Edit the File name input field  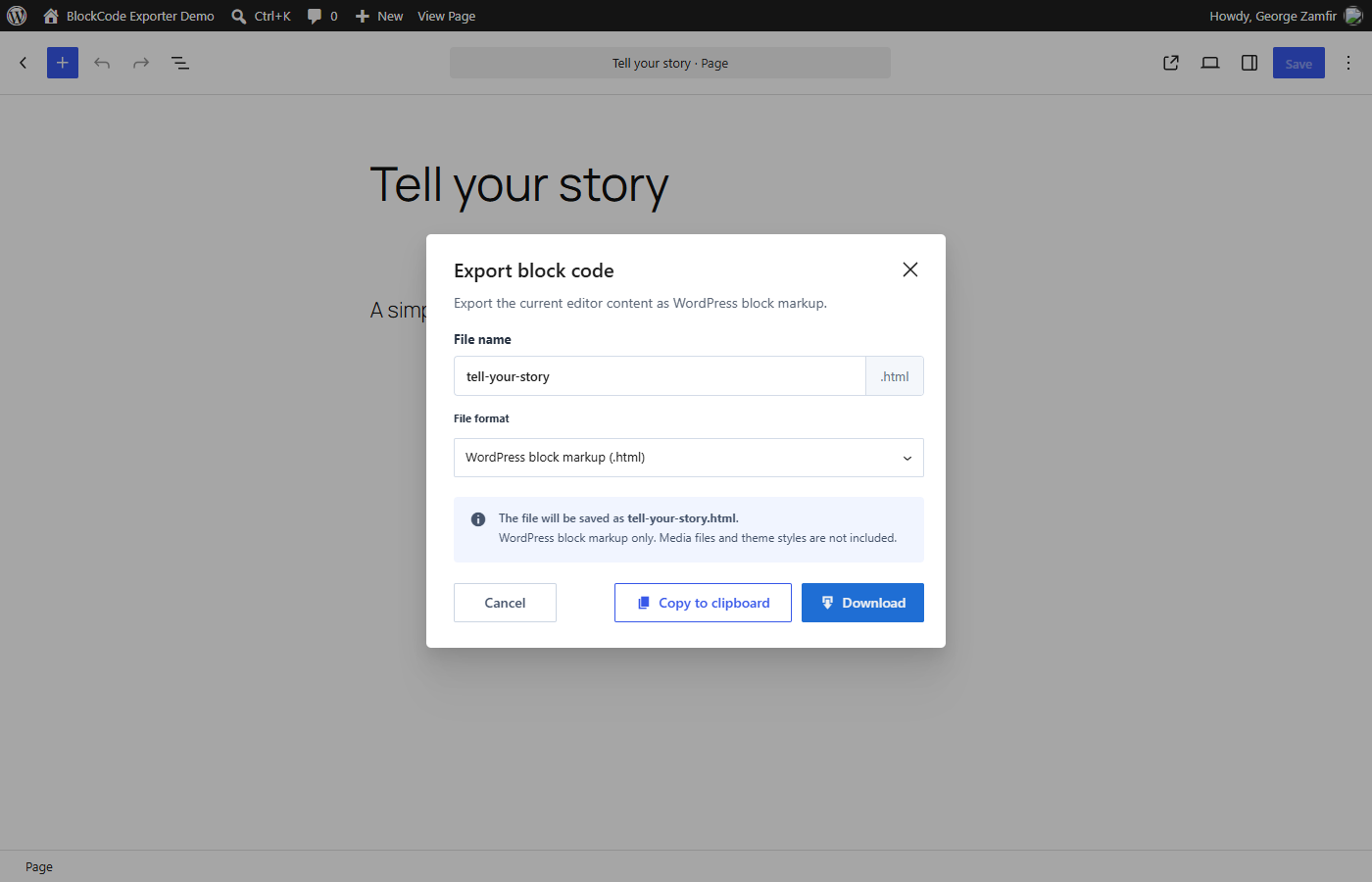[x=660, y=376]
